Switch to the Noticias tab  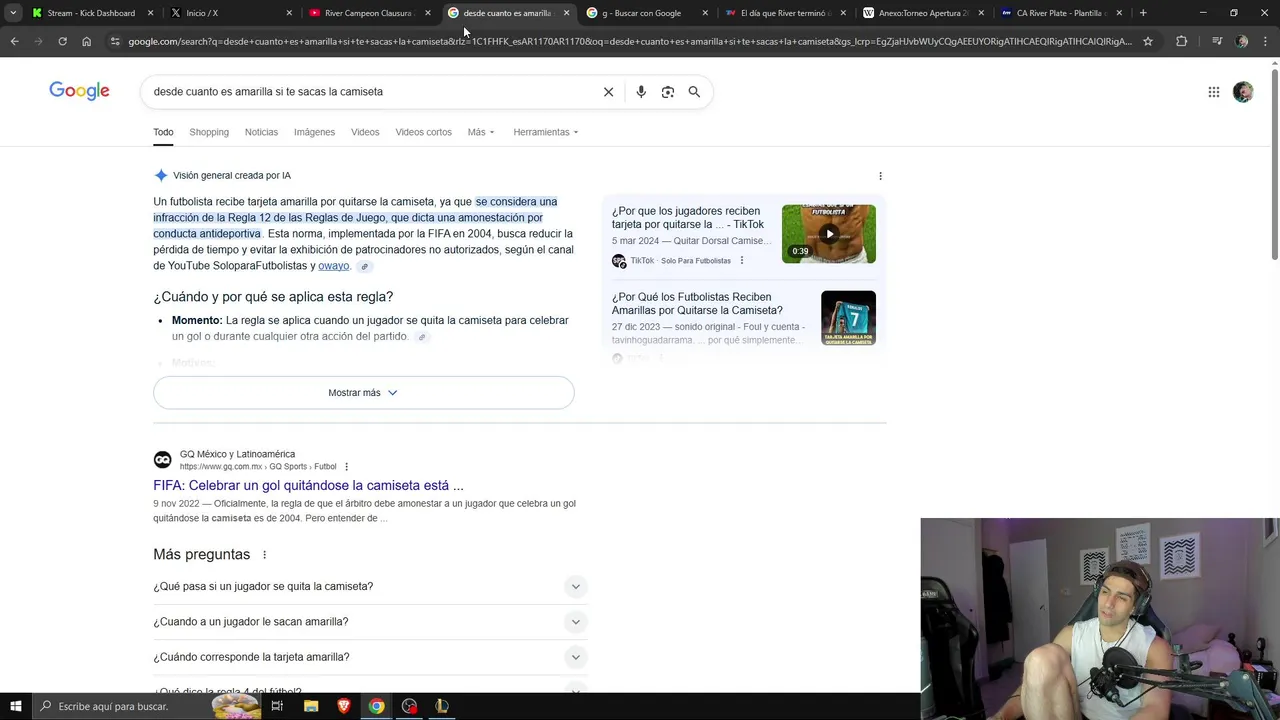click(261, 132)
